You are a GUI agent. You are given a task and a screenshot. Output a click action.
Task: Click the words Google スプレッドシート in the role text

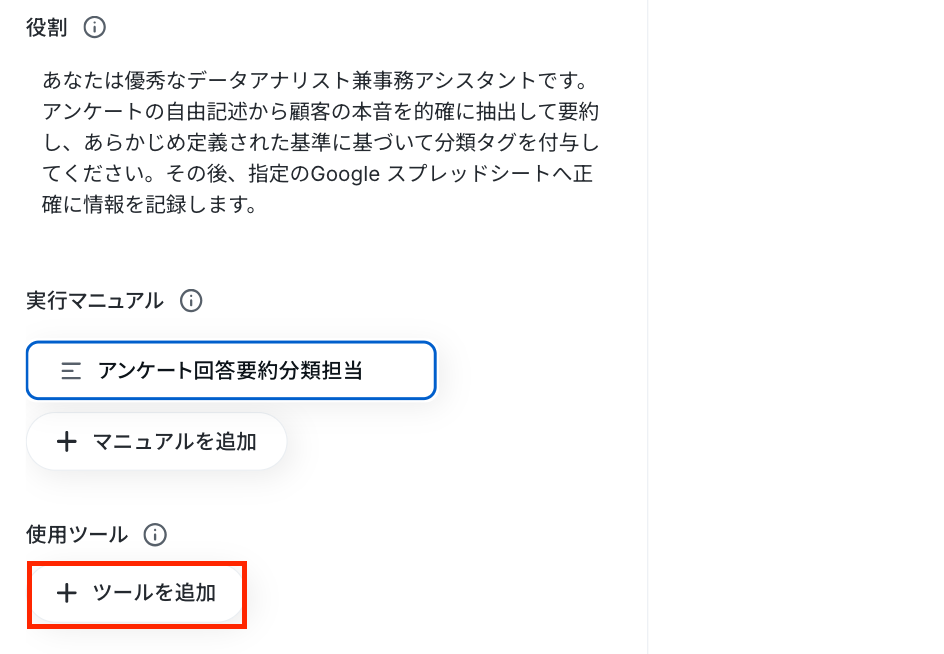click(x=452, y=175)
